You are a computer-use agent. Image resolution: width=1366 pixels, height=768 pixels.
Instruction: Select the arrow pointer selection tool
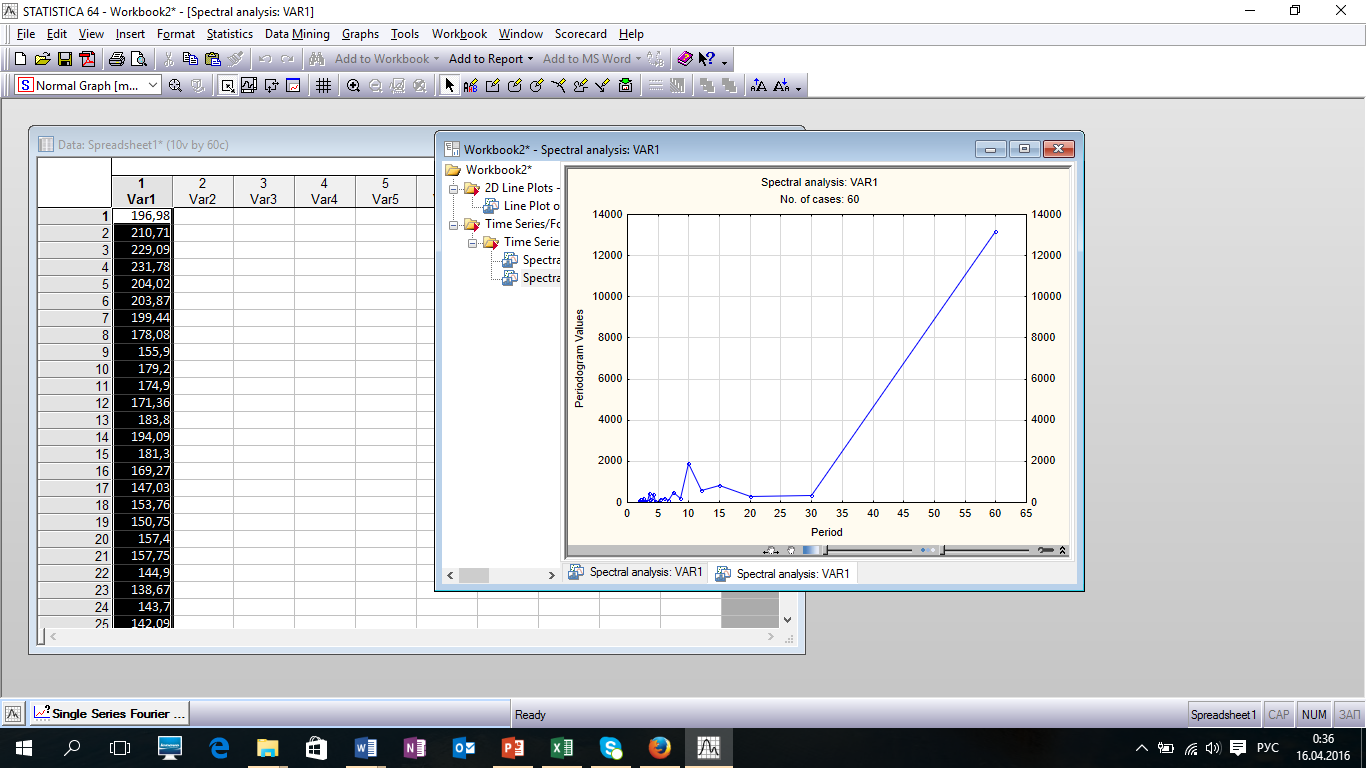450,86
